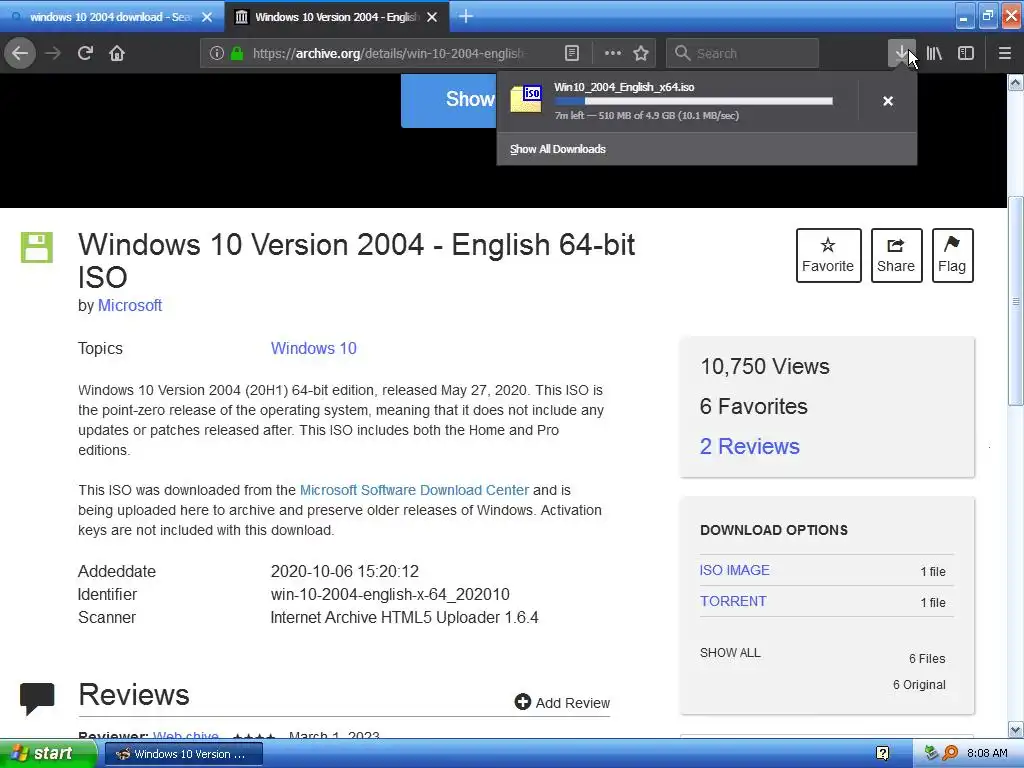Click the 6 Original files text
Screen dimensions: 1024x768
(919, 684)
